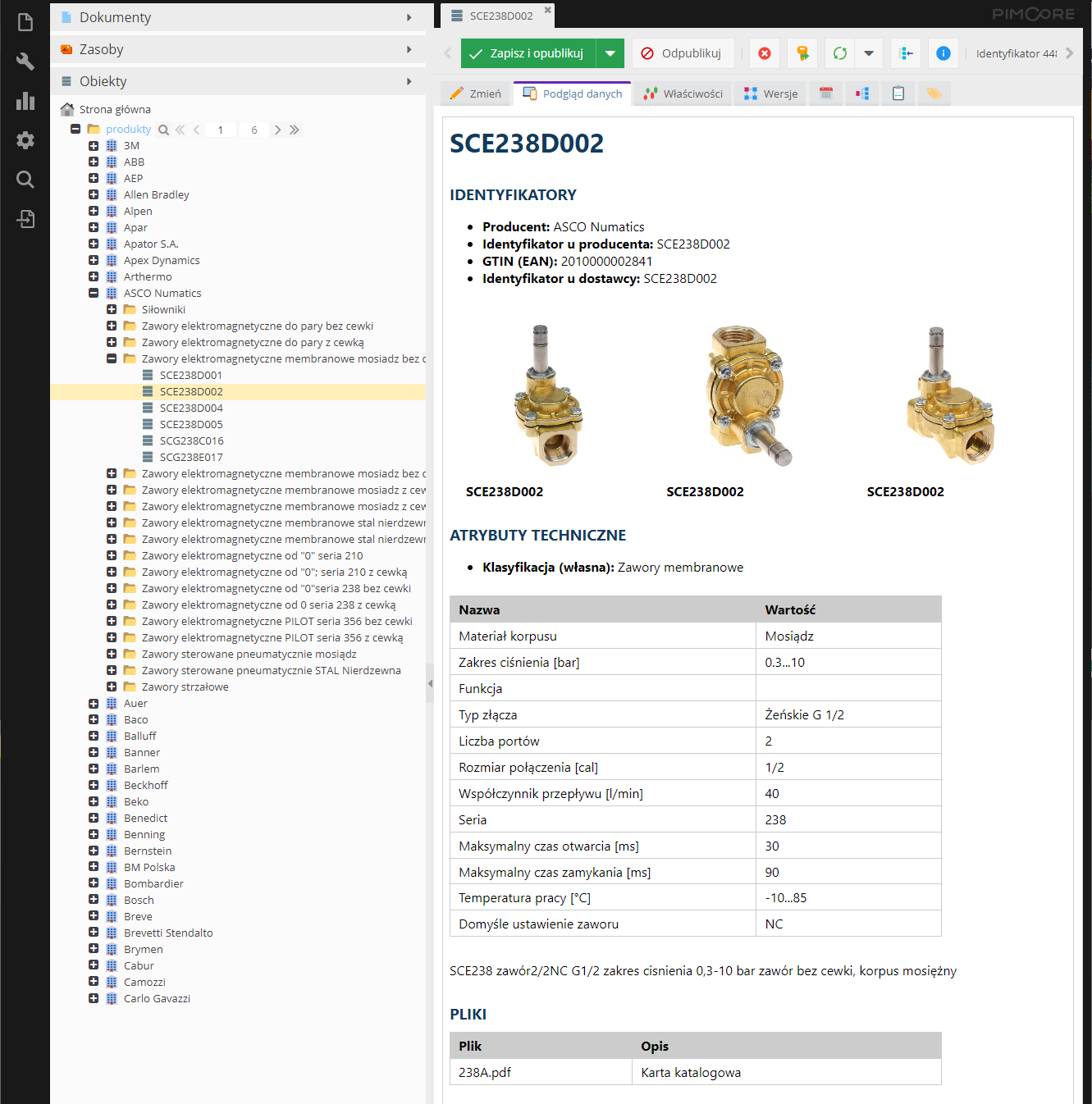Click the home icon of Strona główna
This screenshot has width=1092, height=1104.
point(67,109)
